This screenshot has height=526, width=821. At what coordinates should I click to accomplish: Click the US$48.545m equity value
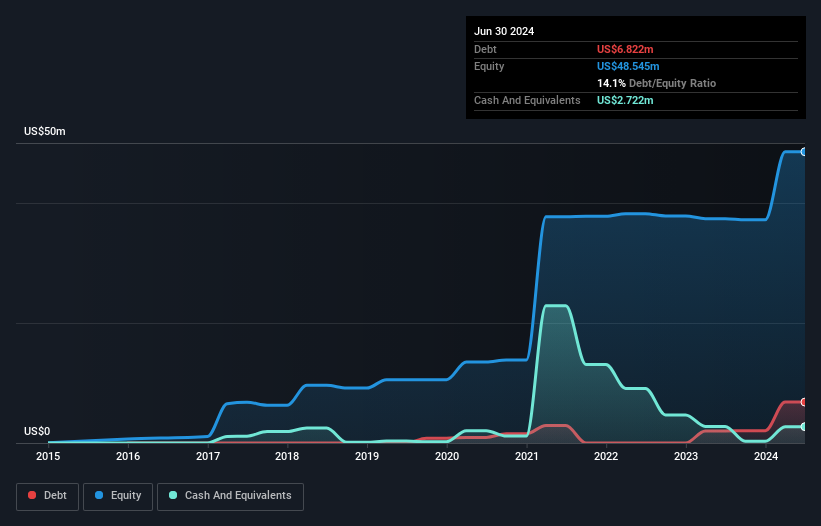[628, 66]
